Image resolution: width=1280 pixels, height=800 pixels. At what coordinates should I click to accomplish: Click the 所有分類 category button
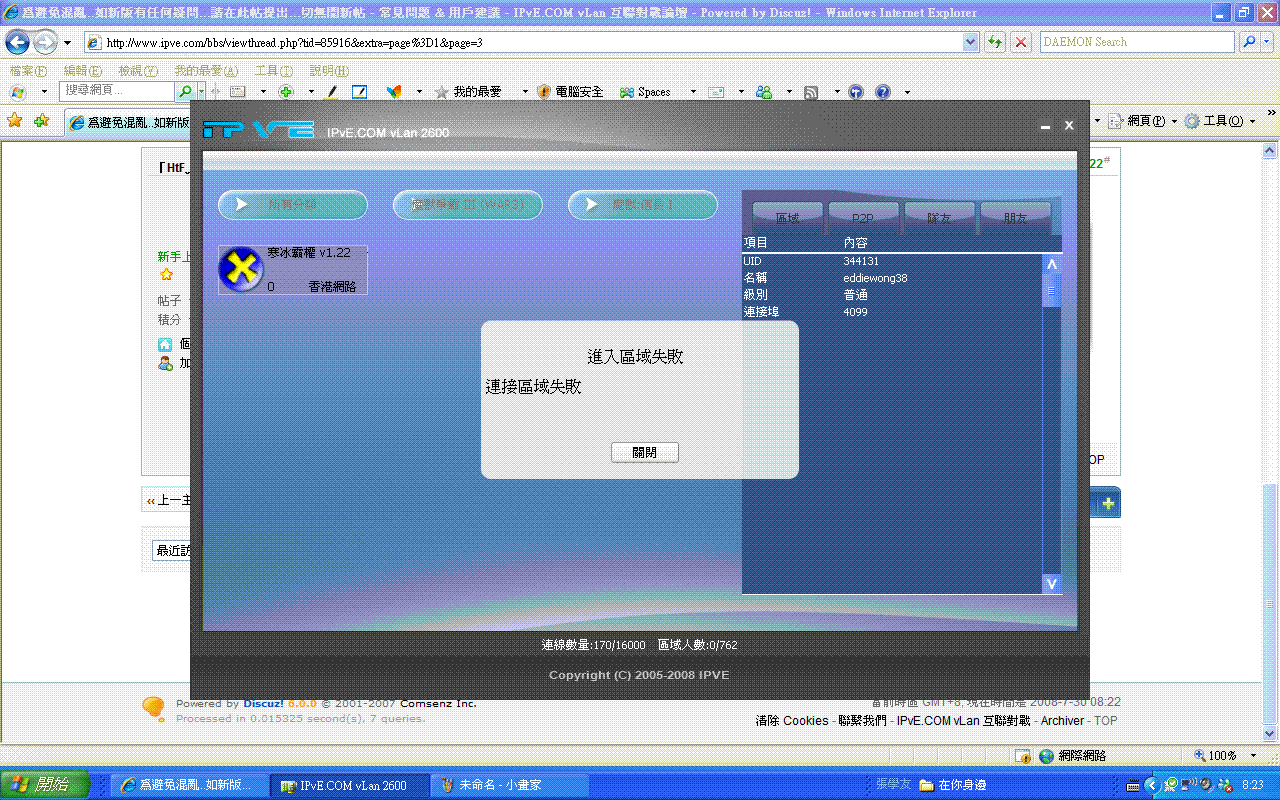(x=293, y=205)
